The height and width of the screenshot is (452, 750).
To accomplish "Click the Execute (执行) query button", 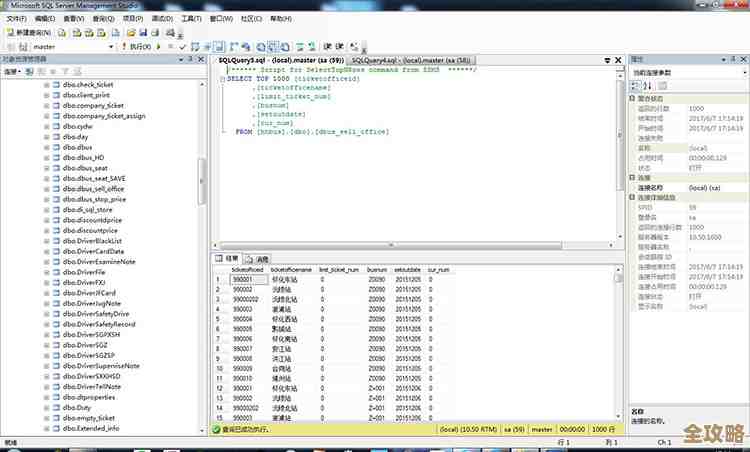I will (139, 46).
